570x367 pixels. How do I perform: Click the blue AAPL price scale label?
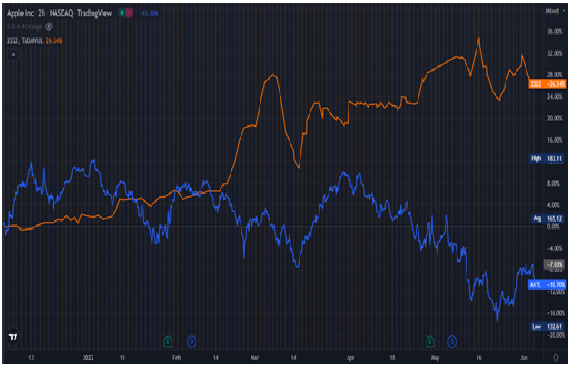(547, 284)
